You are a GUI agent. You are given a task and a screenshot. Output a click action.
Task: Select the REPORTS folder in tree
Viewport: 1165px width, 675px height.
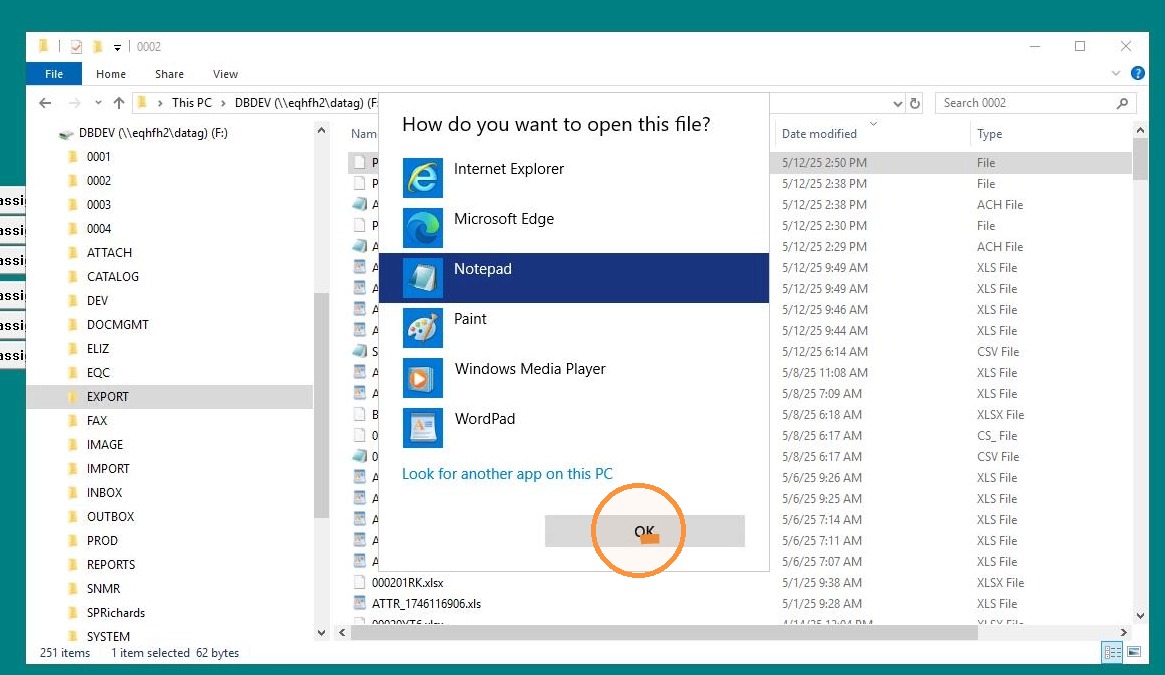coord(111,565)
